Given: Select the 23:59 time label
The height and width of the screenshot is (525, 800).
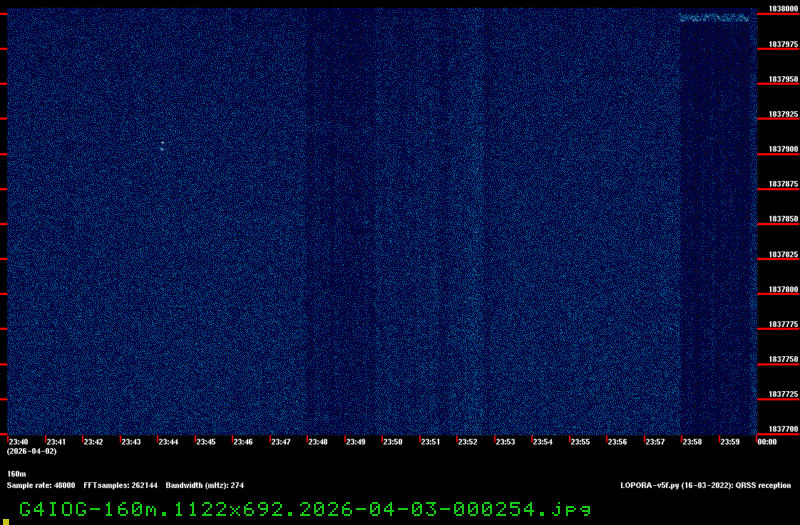Looking at the screenshot, I should [x=730, y=442].
